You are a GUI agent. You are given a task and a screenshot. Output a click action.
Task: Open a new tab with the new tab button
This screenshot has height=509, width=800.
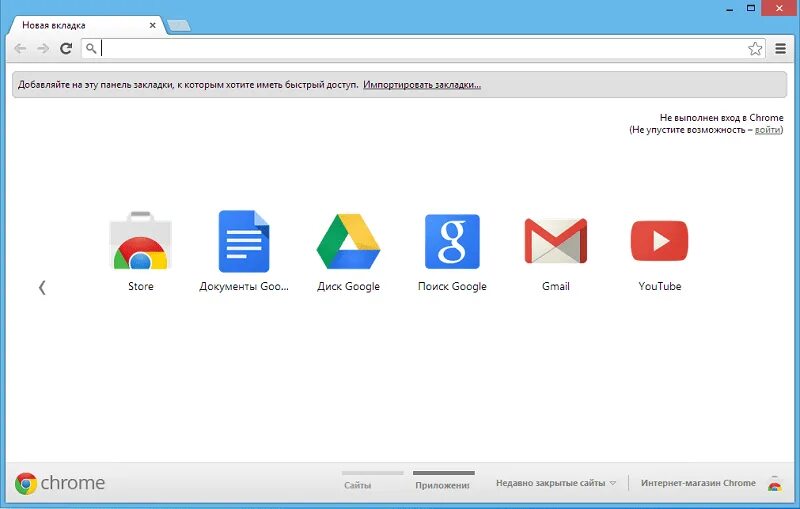click(x=179, y=25)
